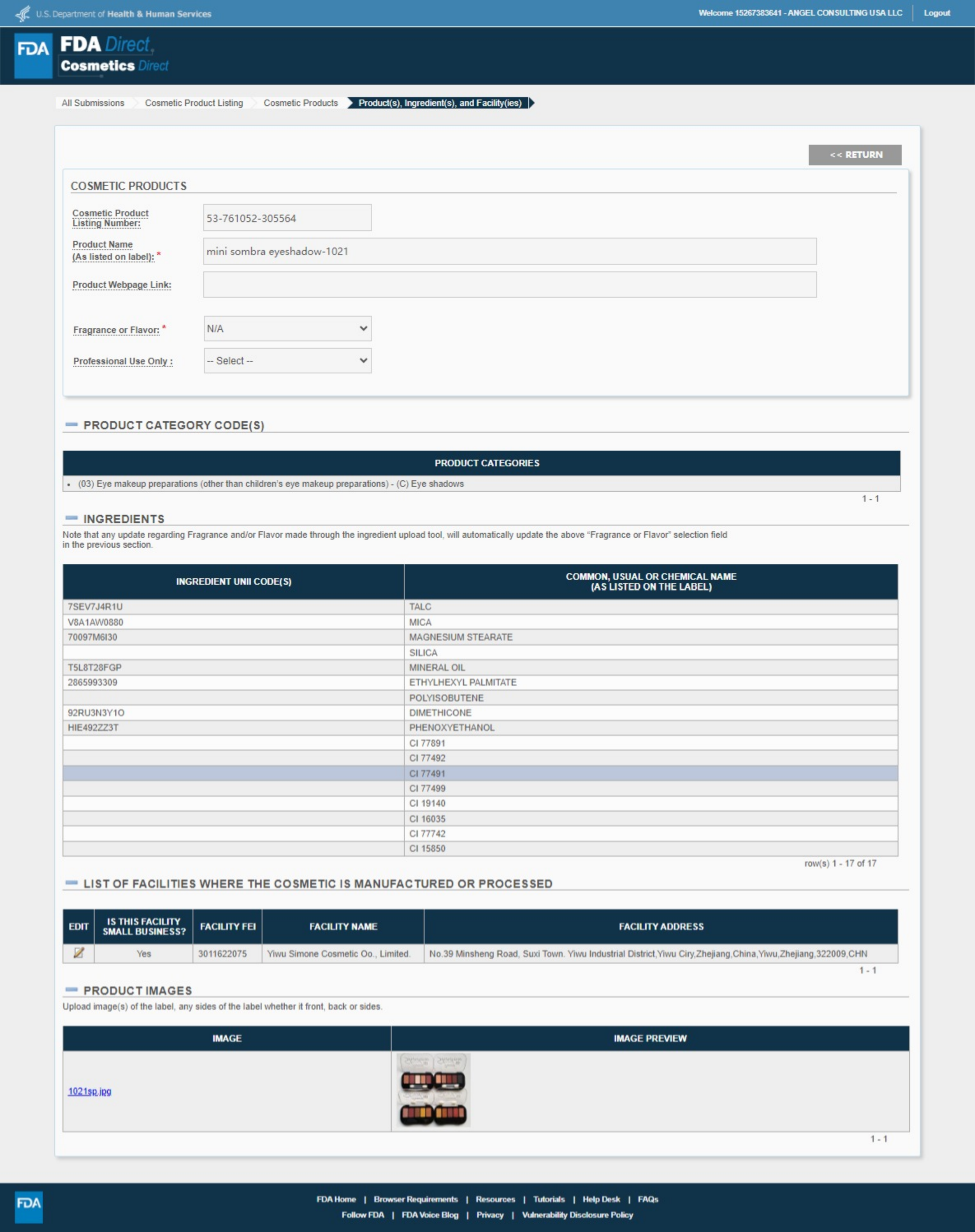
Task: Open the Professional Use Only dropdown
Action: tap(287, 361)
